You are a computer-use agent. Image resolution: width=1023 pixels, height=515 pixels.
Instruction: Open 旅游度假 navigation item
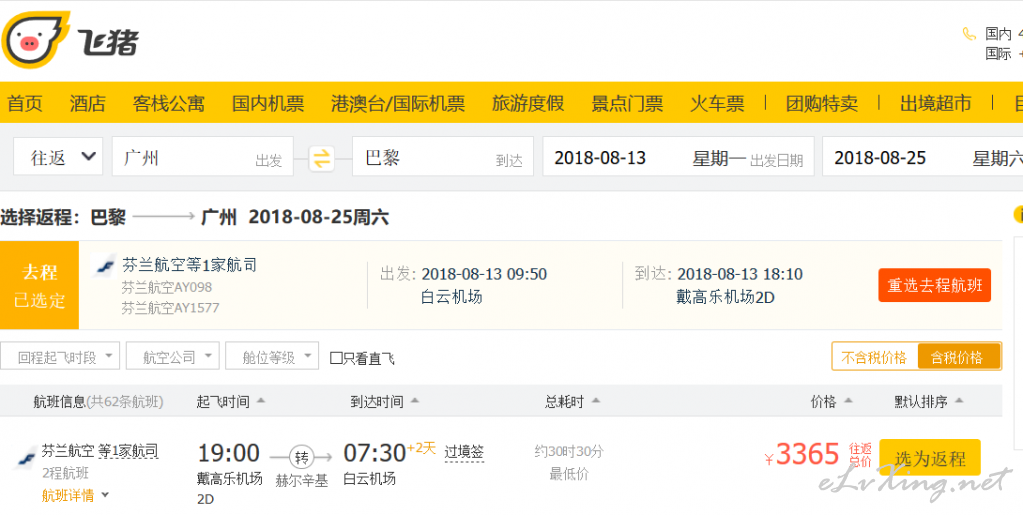click(x=528, y=103)
